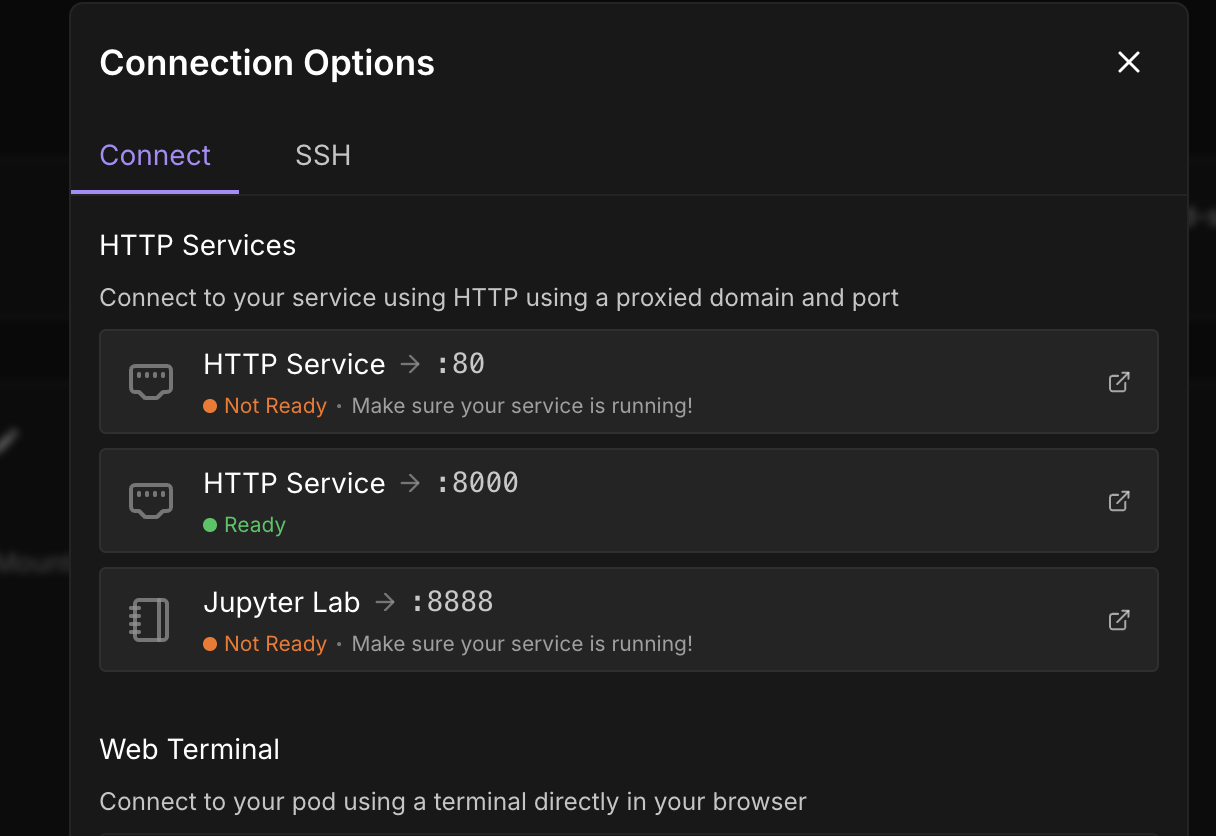Click the Ready status label under port 8000

(x=254, y=524)
